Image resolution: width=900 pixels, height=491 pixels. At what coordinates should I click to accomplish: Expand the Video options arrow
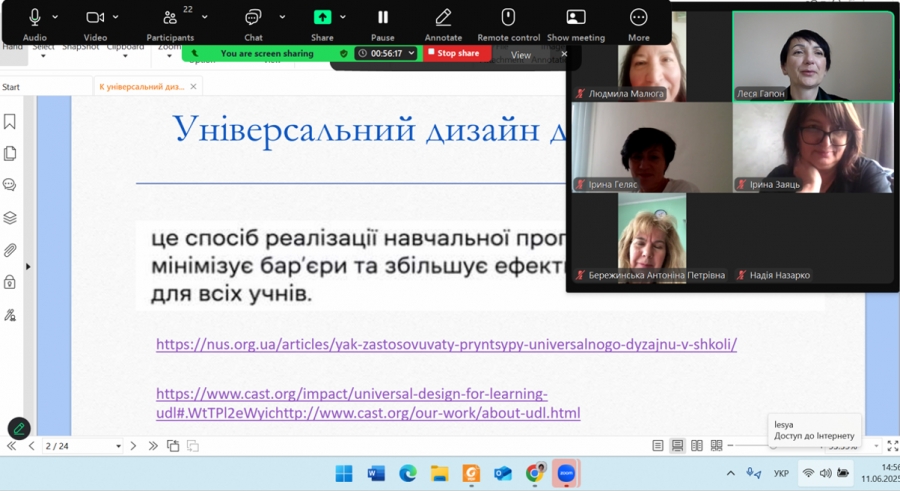(118, 17)
